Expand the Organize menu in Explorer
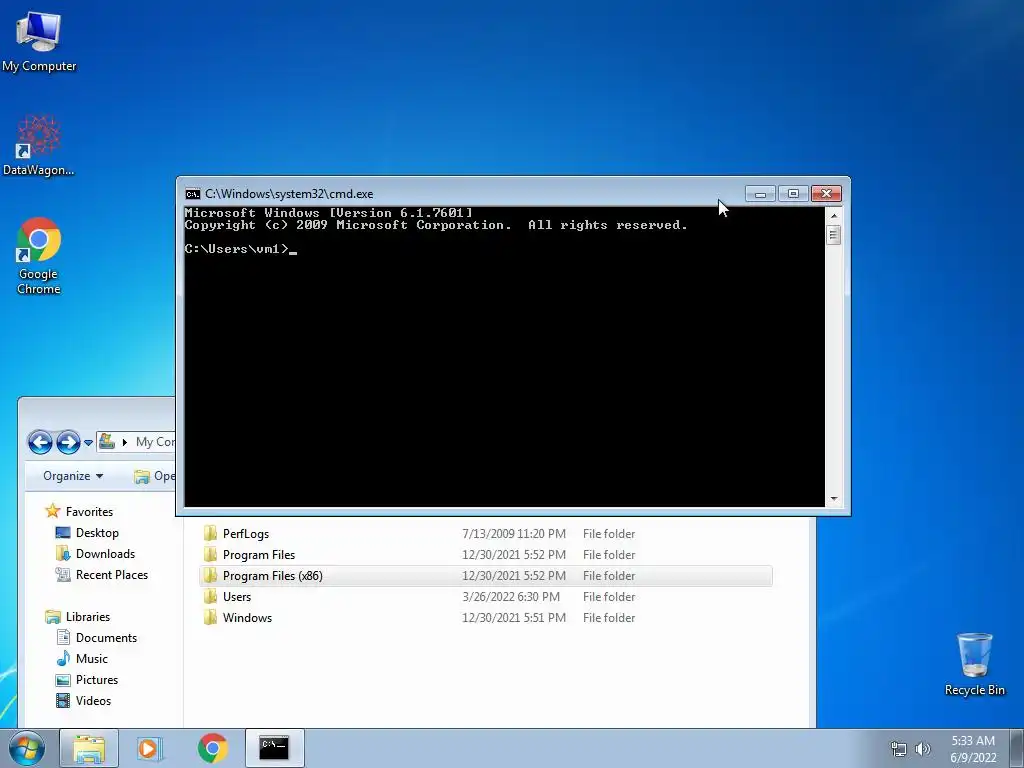 (x=73, y=476)
